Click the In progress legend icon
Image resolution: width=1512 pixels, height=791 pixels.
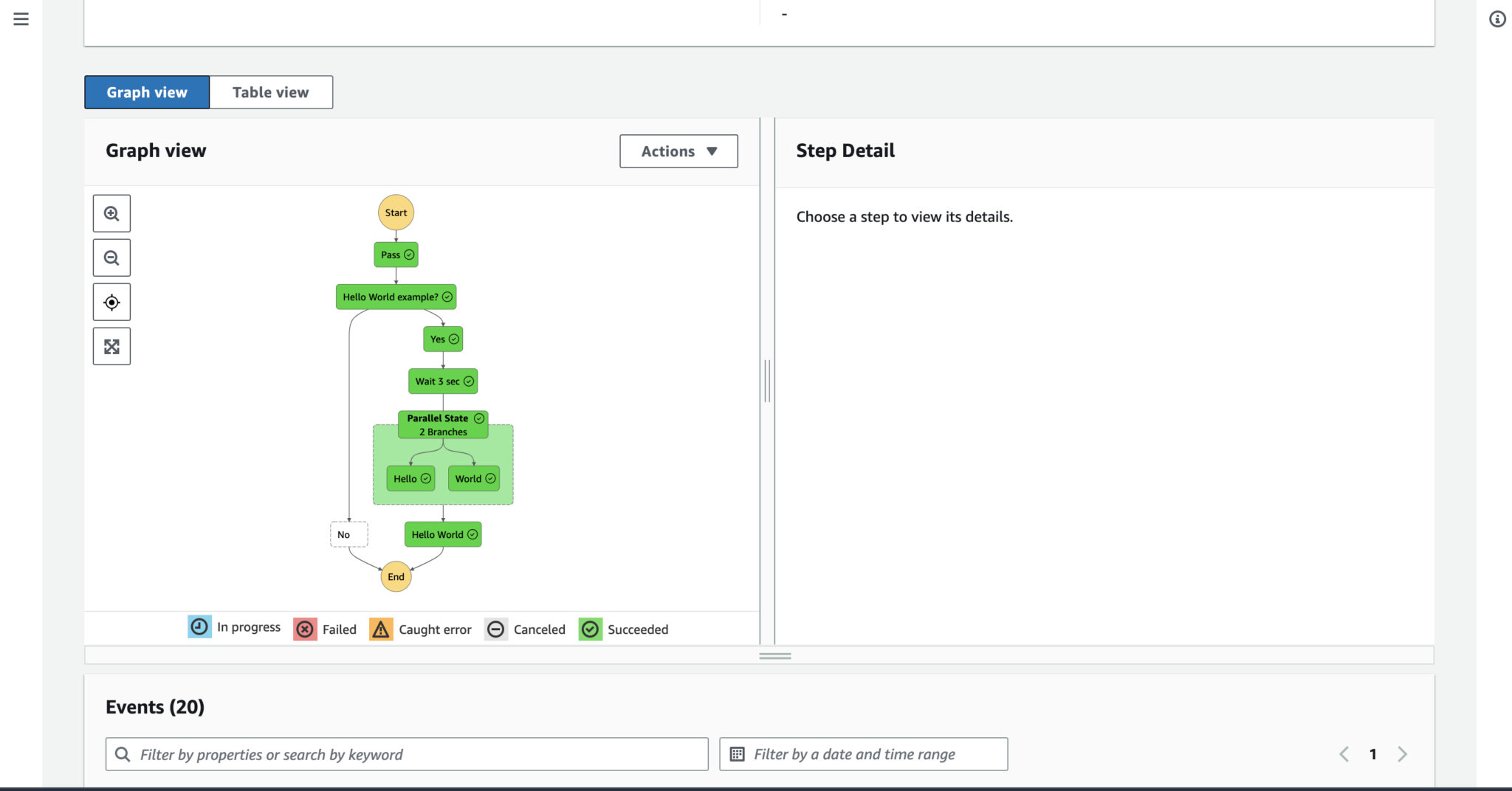(x=199, y=628)
